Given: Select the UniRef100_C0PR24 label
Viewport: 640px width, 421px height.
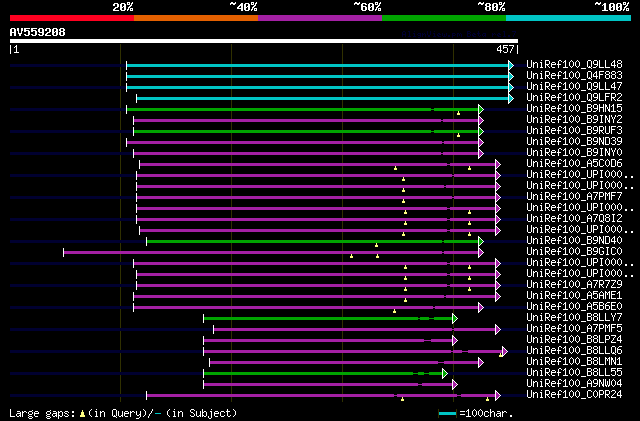Looking at the screenshot, I should [x=574, y=395].
